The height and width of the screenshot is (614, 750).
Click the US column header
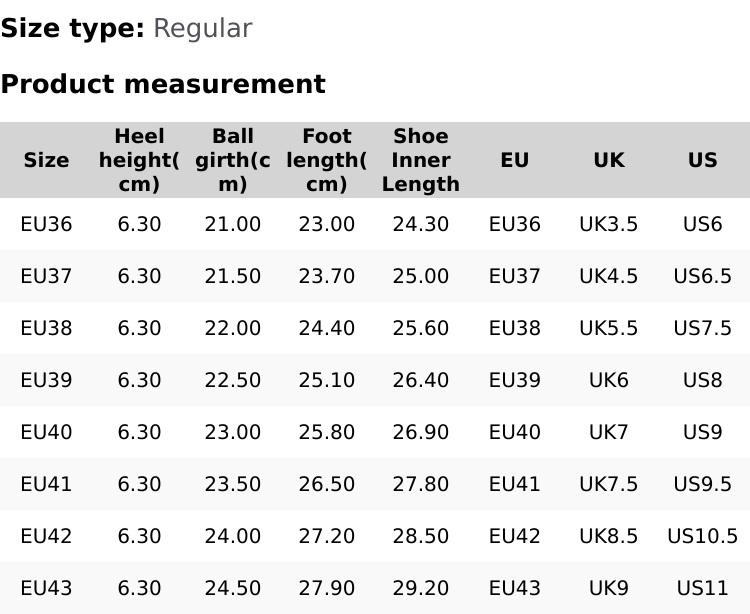click(x=702, y=160)
